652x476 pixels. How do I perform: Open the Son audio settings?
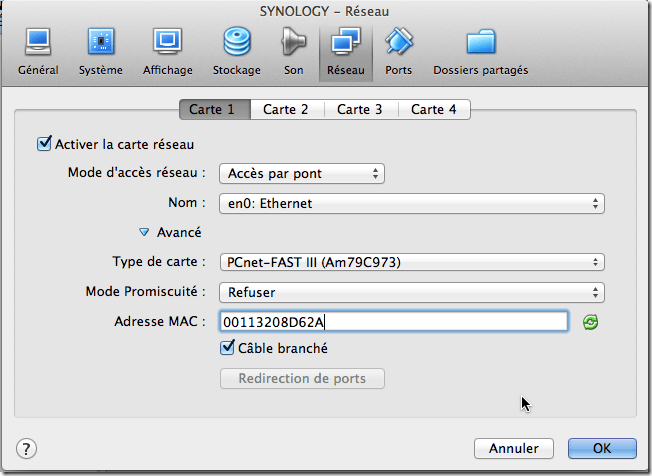tap(294, 52)
